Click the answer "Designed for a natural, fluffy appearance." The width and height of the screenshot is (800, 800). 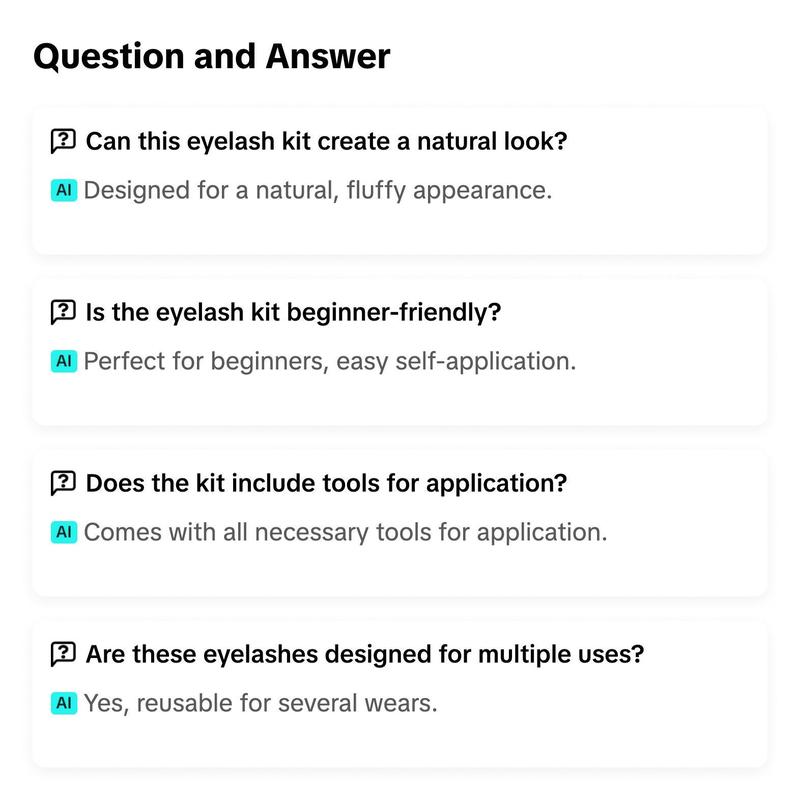click(318, 190)
